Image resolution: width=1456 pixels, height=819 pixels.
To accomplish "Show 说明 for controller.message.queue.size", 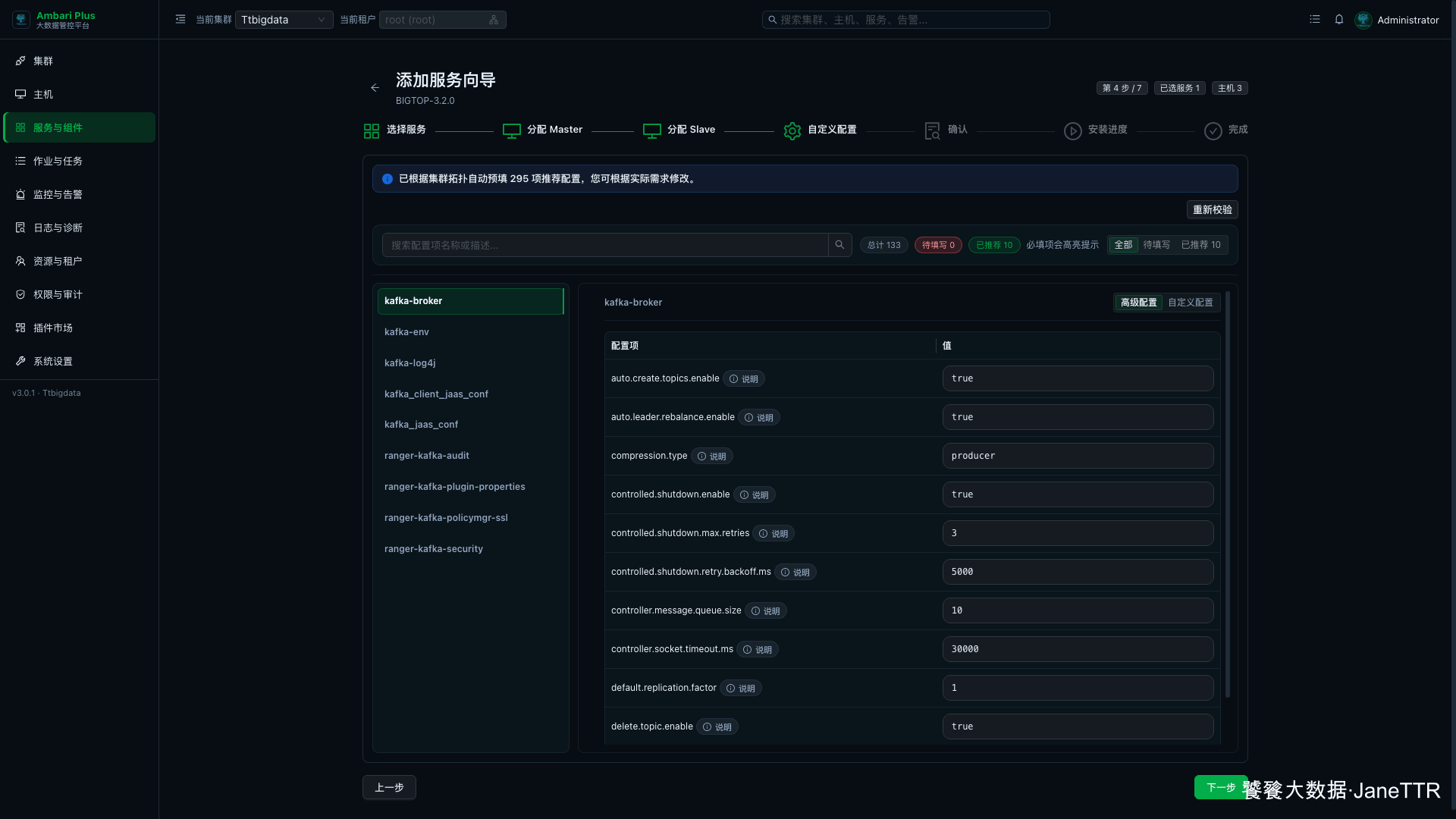I will coord(766,611).
